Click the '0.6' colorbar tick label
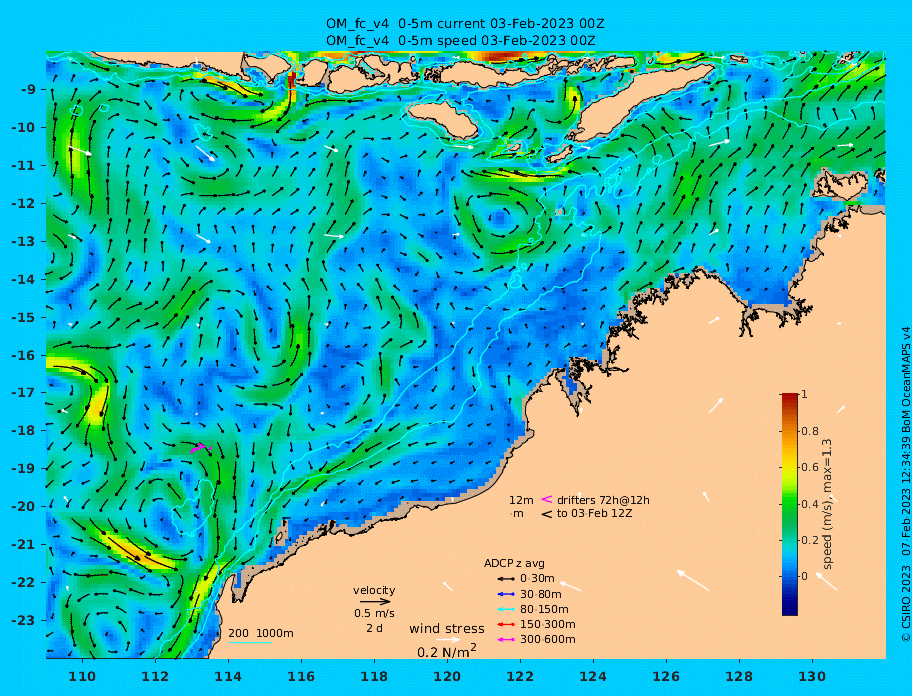The width and height of the screenshot is (912, 696). [x=810, y=467]
